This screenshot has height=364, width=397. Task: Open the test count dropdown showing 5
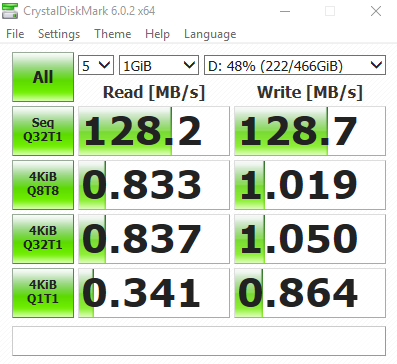click(96, 65)
